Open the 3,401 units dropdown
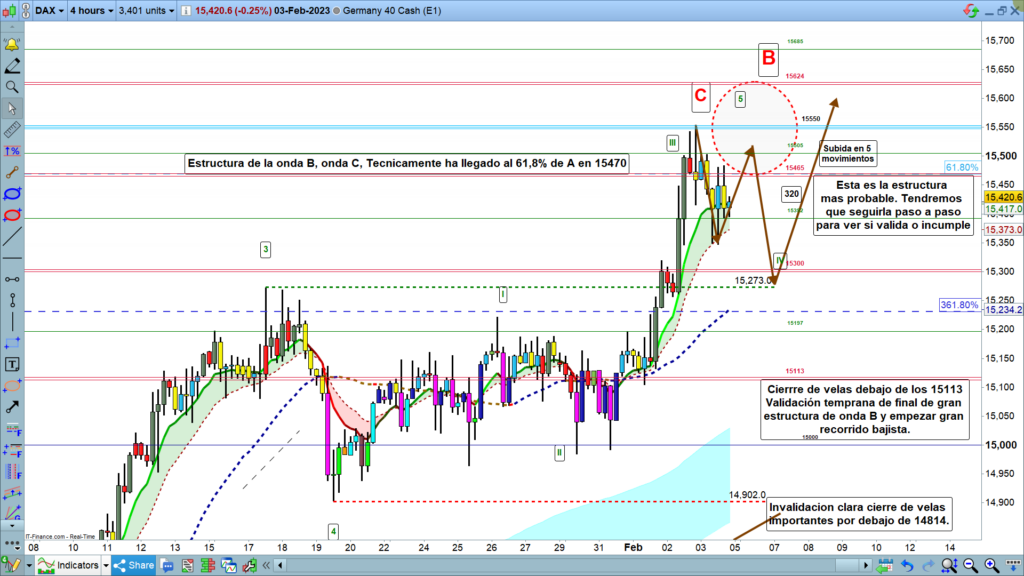Screen dimensions: 1024x576 click(143, 11)
